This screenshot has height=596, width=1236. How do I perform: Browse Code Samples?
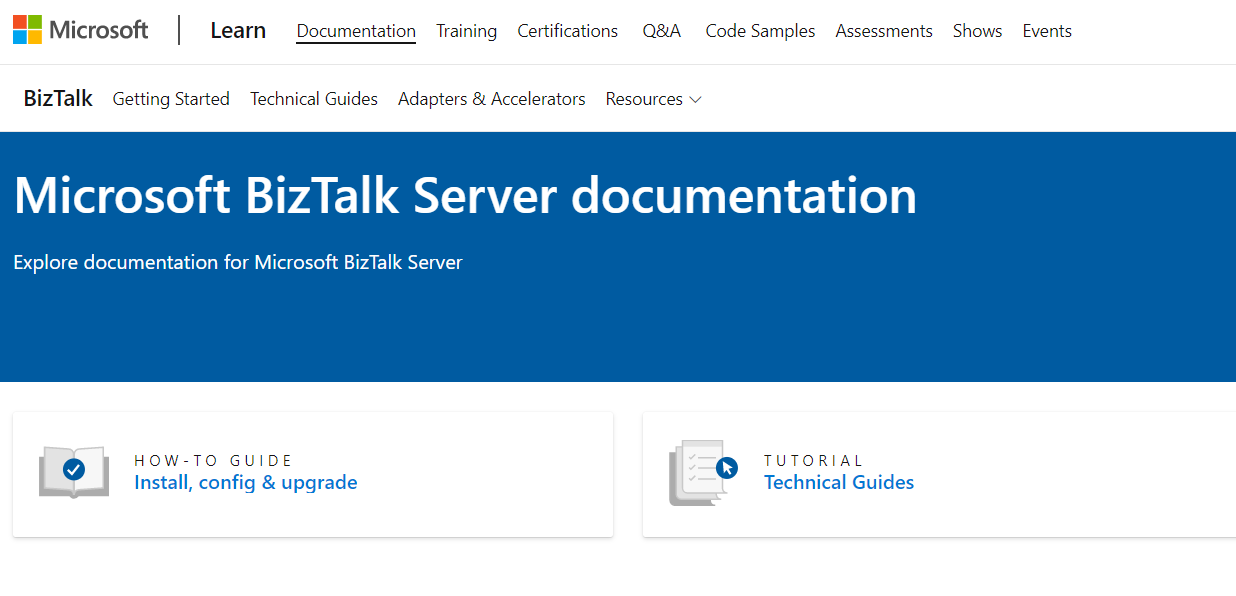(x=760, y=31)
